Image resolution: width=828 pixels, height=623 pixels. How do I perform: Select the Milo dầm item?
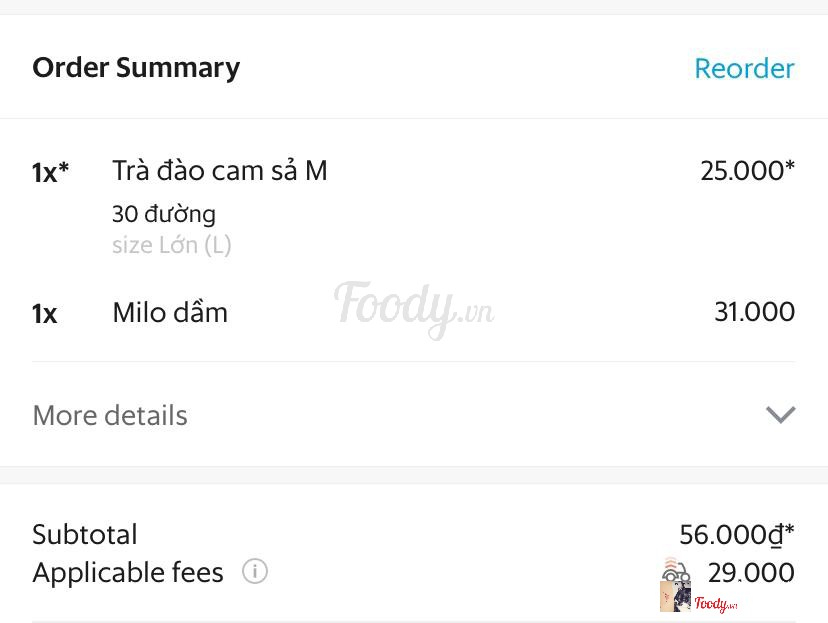(170, 312)
